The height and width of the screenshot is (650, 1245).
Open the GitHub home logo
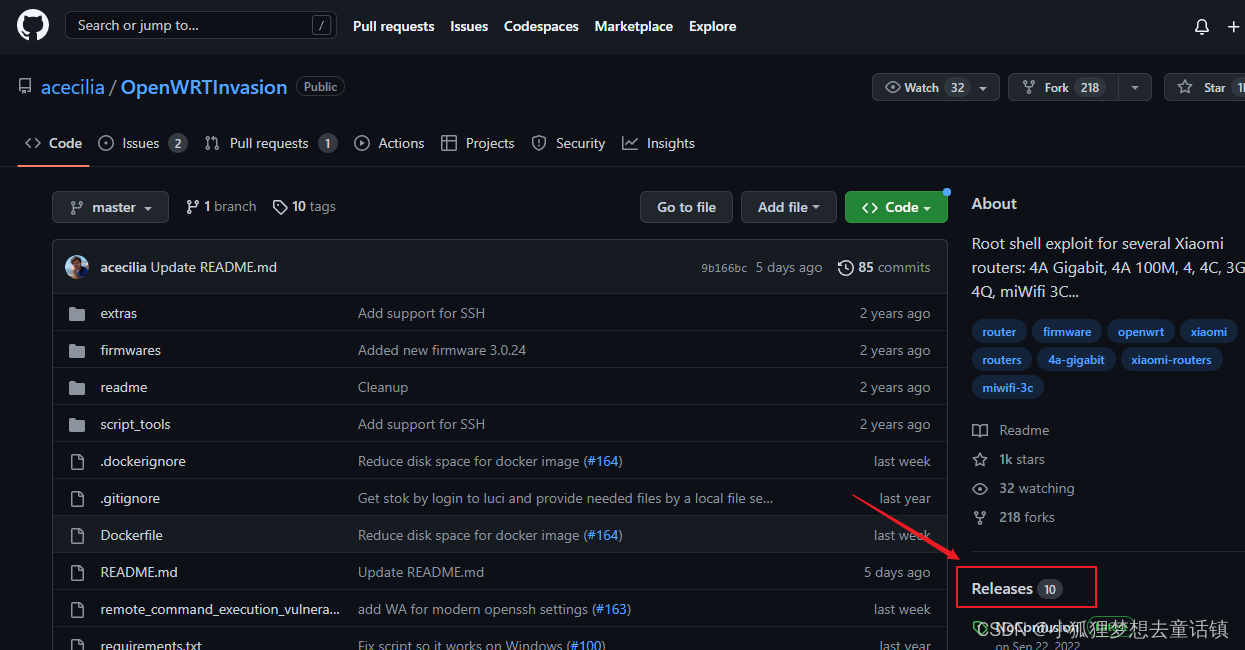[33, 26]
